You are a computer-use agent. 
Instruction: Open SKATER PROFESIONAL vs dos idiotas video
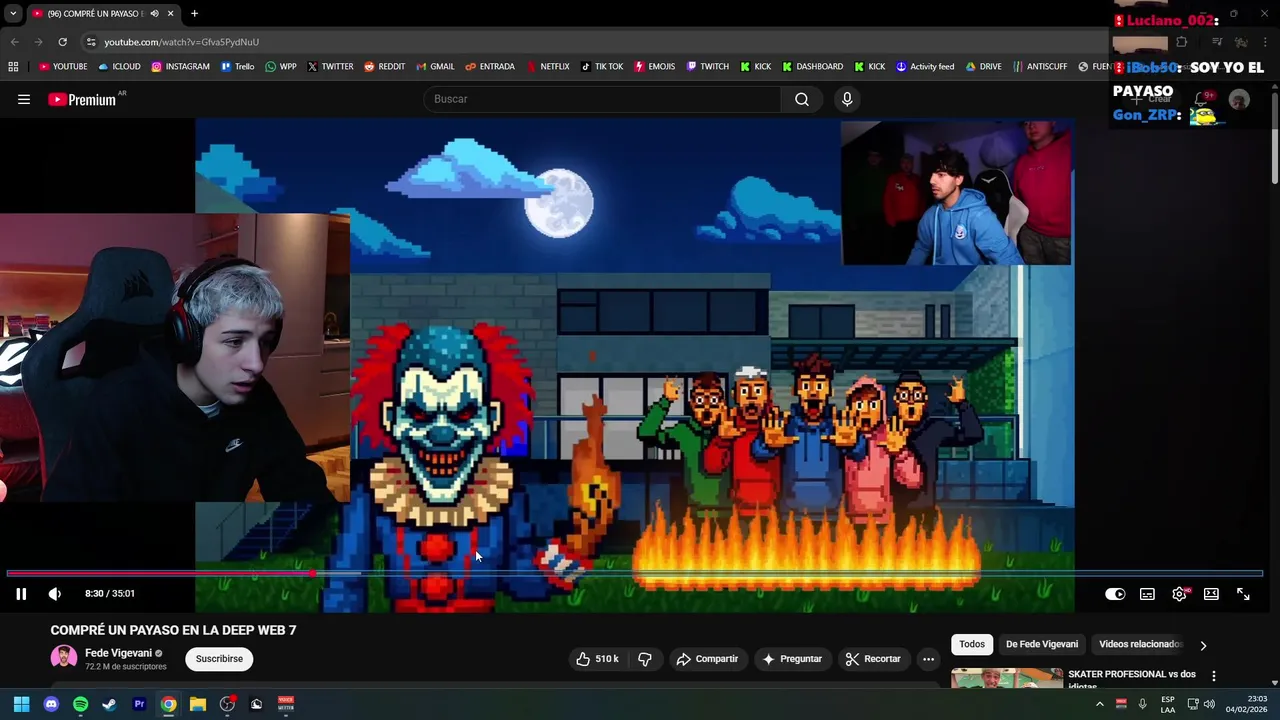[x=1131, y=680]
